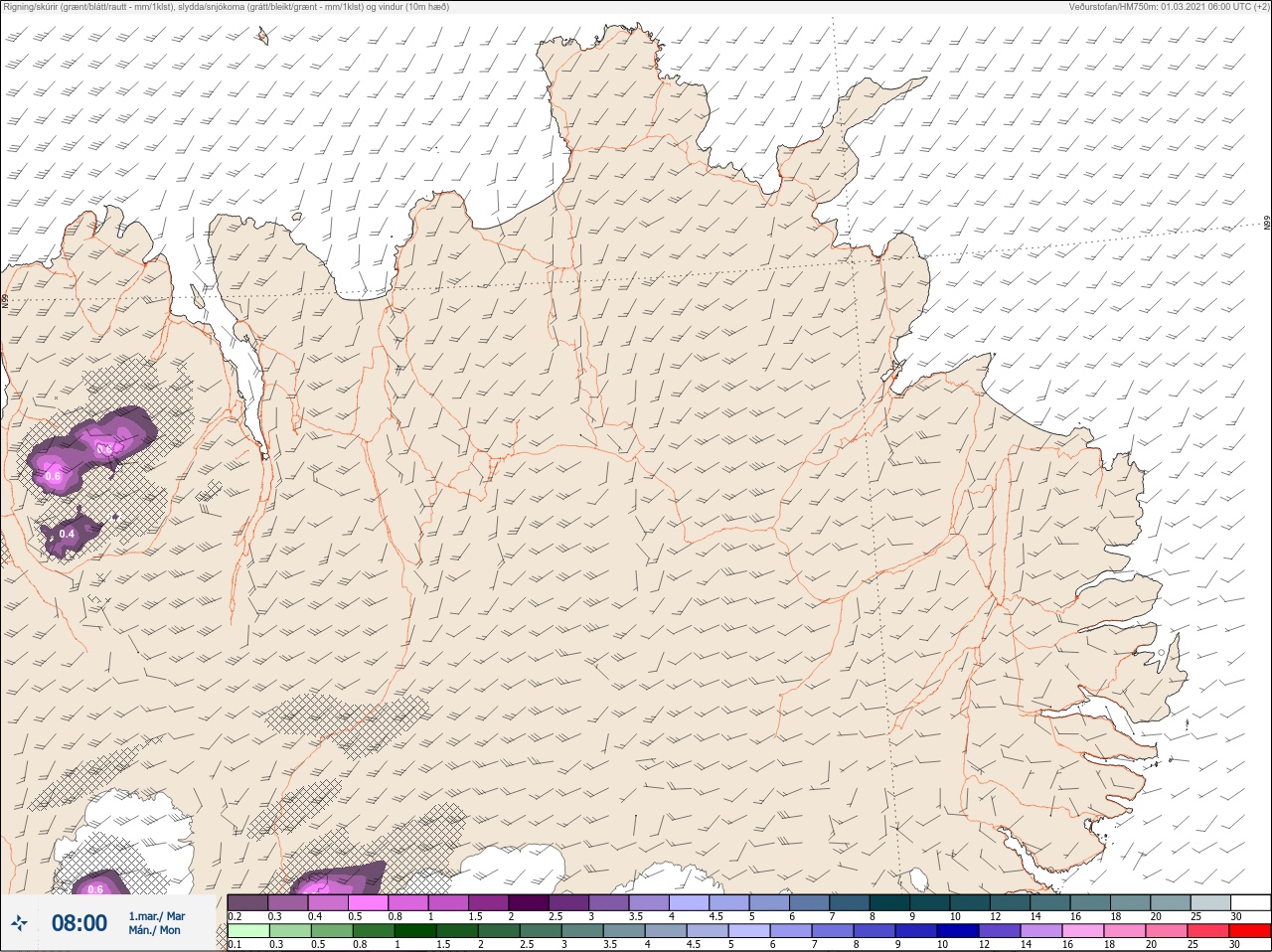Click the pale blue 5–6 rain legend swatch
The height and width of the screenshot is (952, 1272).
(748, 931)
